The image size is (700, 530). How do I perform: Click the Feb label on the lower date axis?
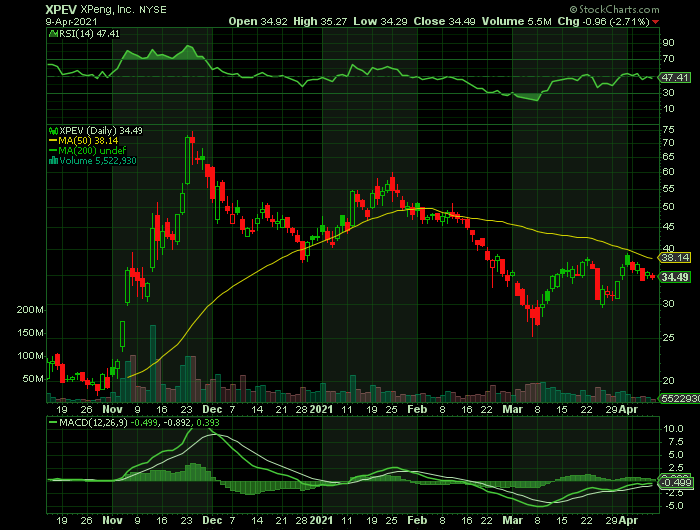click(417, 521)
